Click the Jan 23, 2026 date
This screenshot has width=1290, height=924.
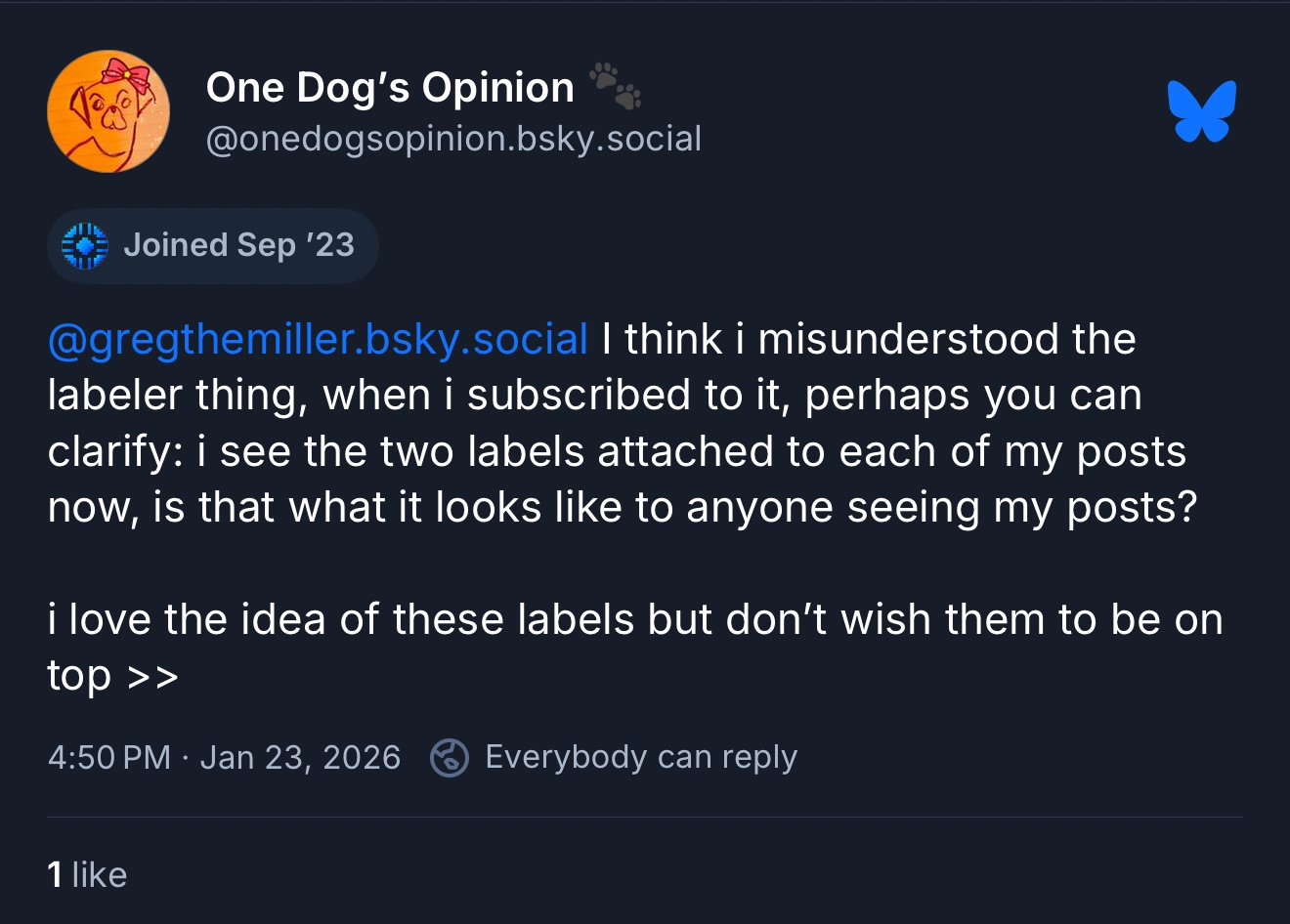coord(300,758)
